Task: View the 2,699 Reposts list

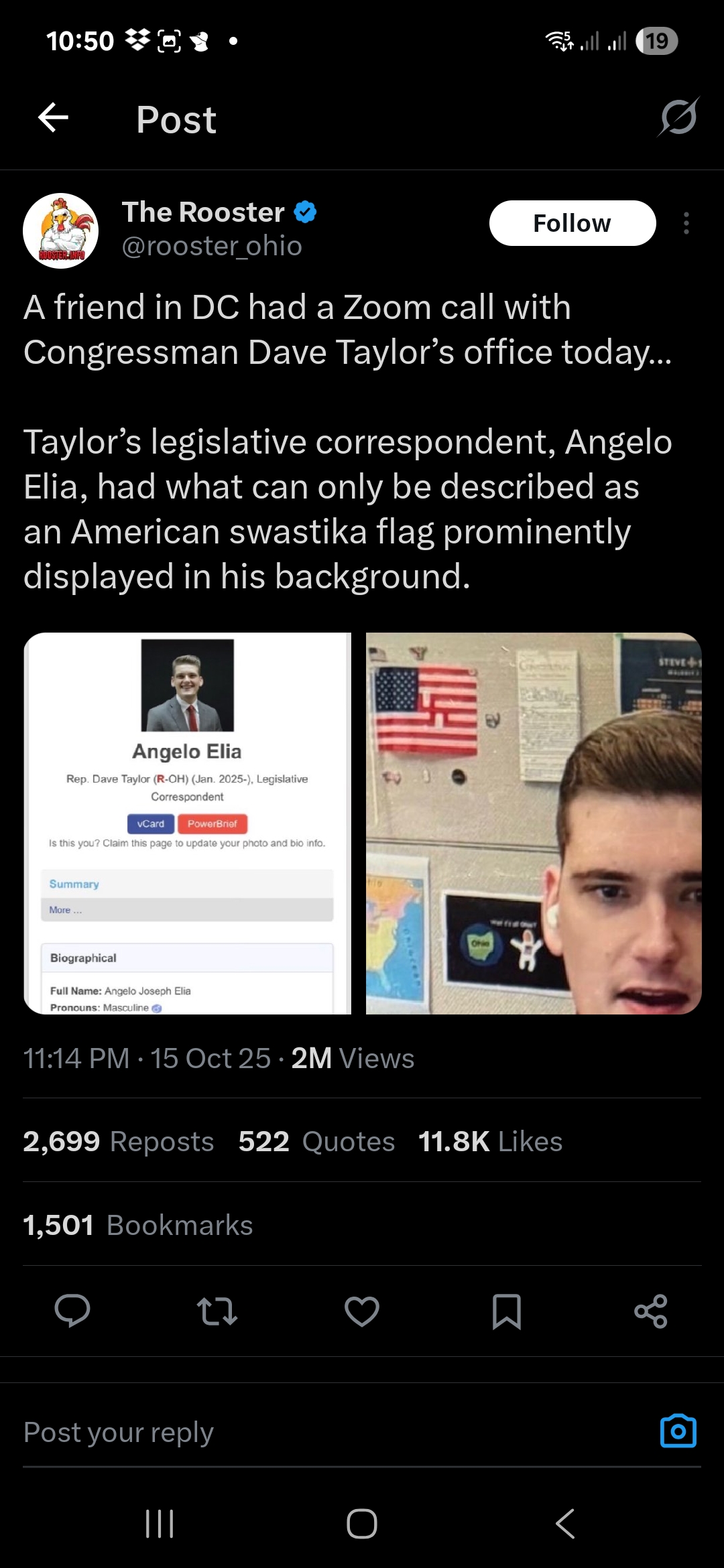Action: pyautogui.click(x=119, y=1141)
